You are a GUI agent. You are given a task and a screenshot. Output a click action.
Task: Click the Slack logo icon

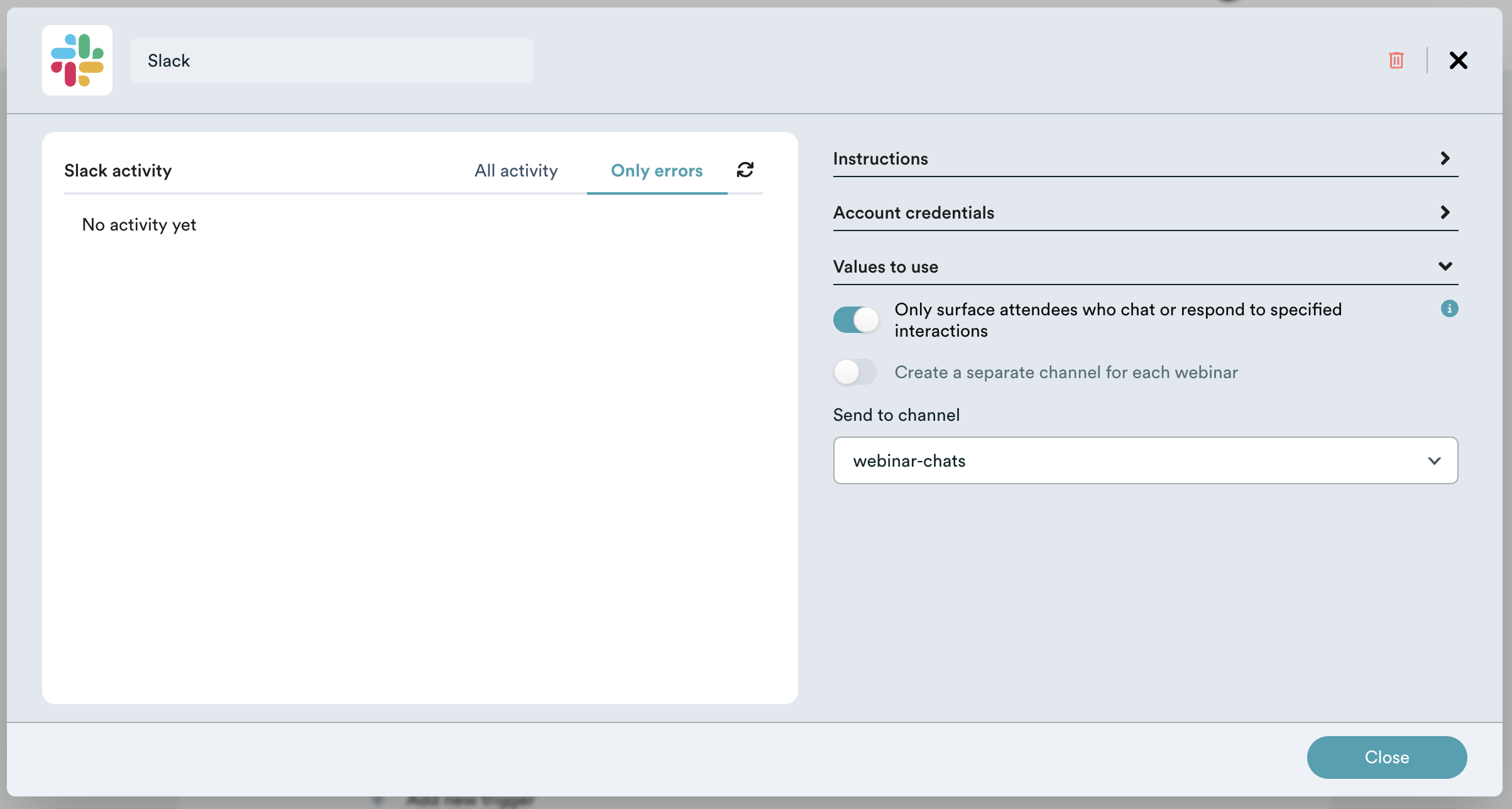(77, 60)
